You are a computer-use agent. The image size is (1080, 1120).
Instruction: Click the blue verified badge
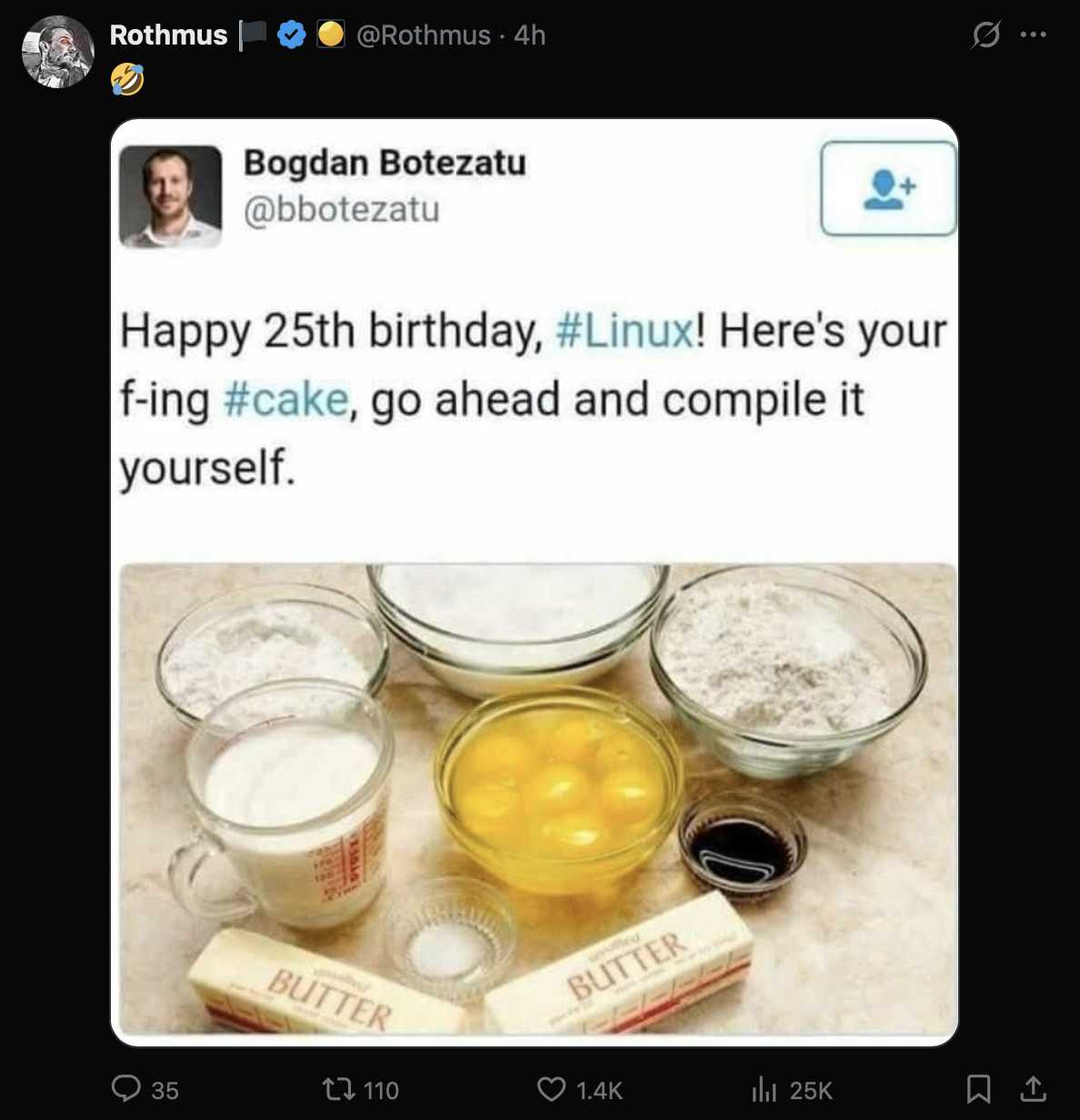coord(291,35)
